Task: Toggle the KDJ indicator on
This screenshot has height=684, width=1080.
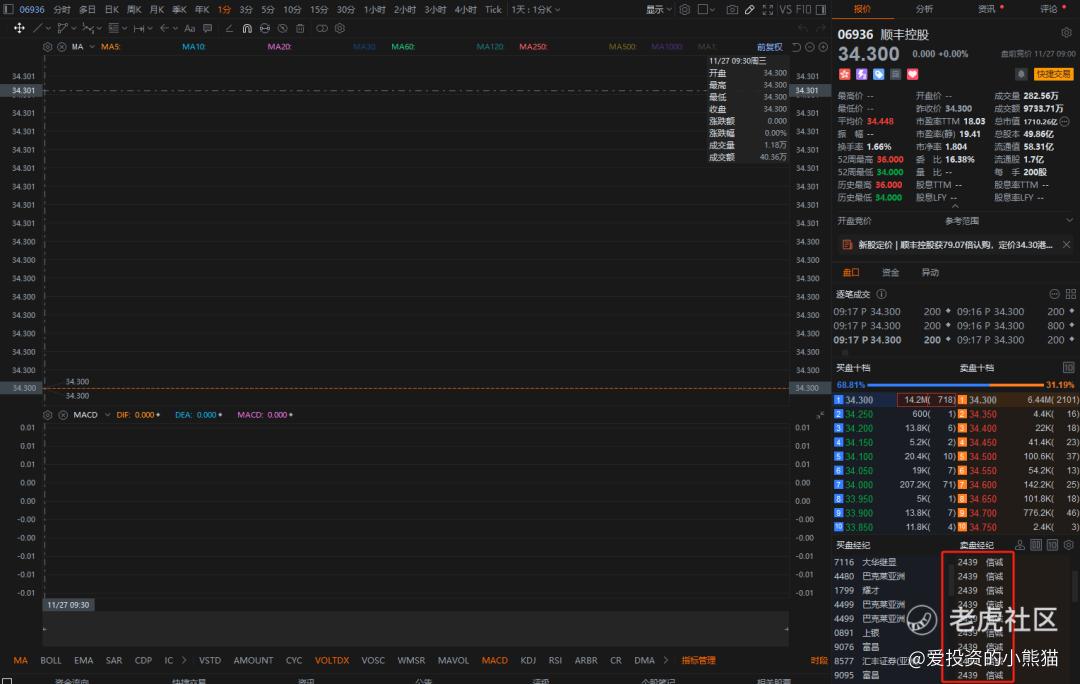Action: point(528,660)
